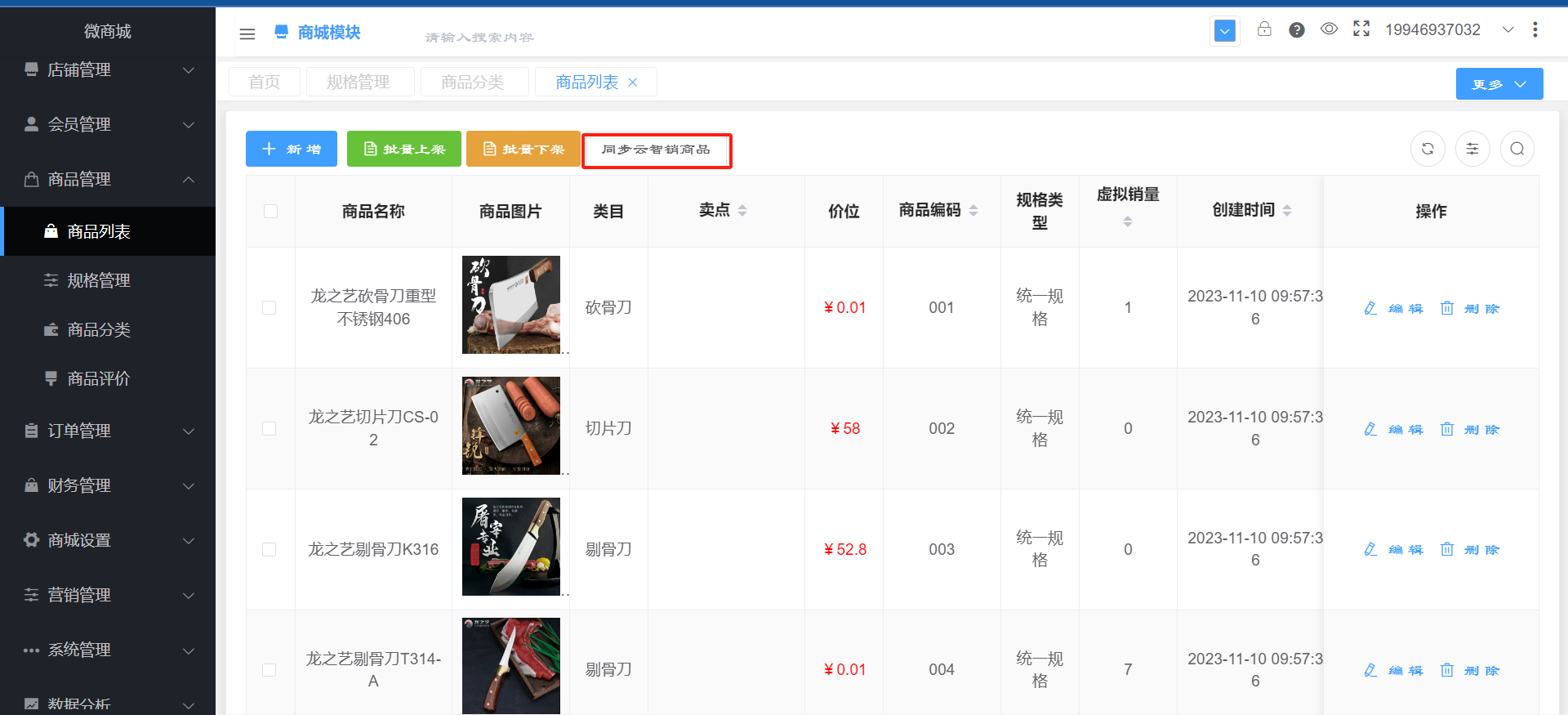Open the 更多 dropdown button
The width and height of the screenshot is (1568, 715).
pos(1499,84)
